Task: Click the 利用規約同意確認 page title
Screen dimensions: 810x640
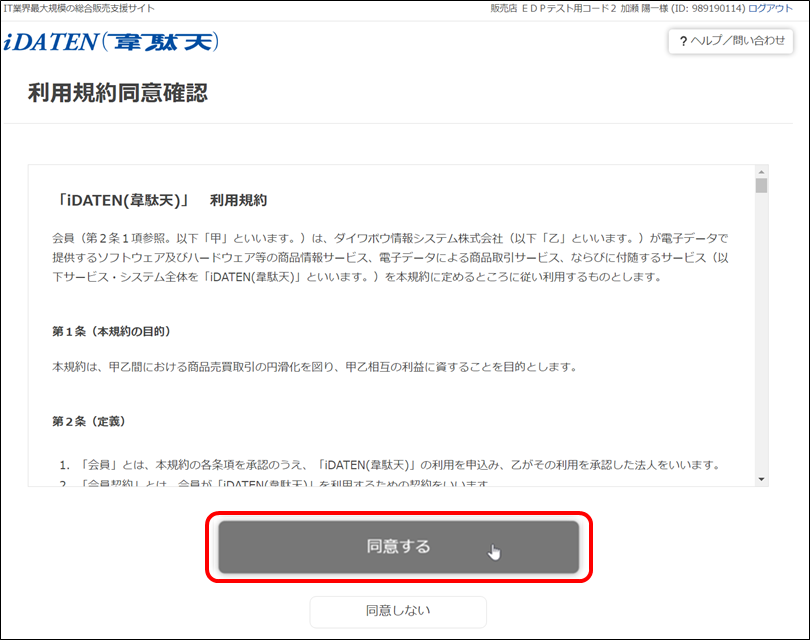Action: (x=117, y=93)
